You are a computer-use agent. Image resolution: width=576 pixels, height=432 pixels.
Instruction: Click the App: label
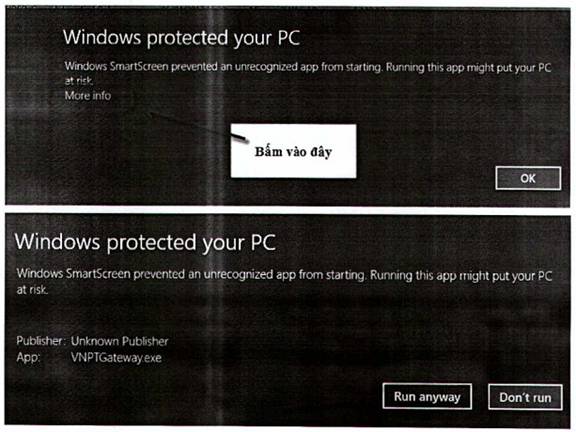pos(28,357)
